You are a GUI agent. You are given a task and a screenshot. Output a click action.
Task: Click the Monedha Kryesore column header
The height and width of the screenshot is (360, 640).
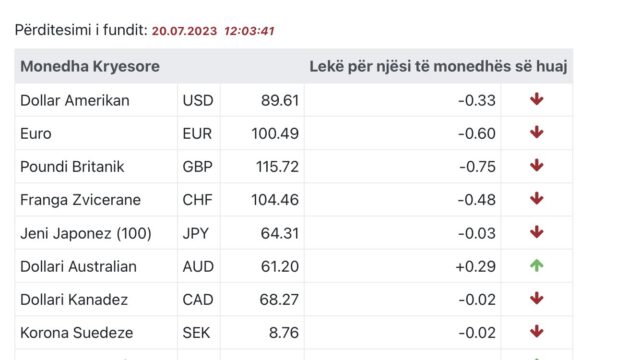pyautogui.click(x=90, y=66)
